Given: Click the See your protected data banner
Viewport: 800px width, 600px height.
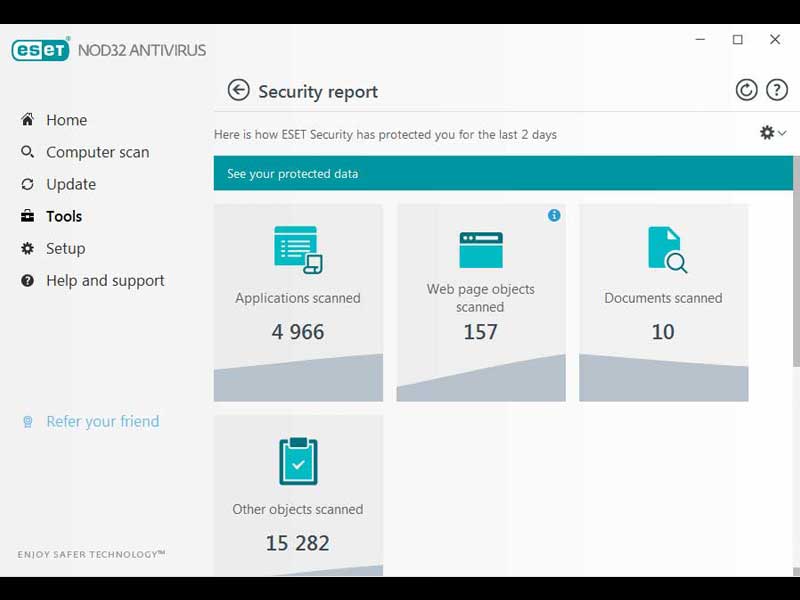Looking at the screenshot, I should (x=502, y=174).
